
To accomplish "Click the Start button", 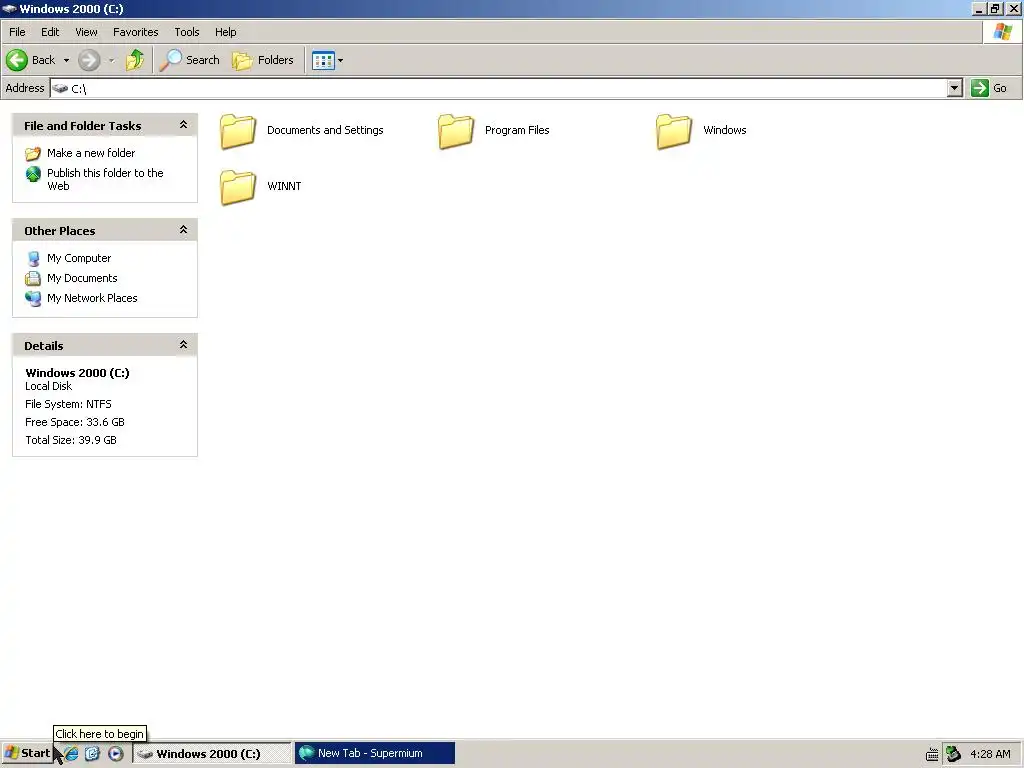I will coord(27,754).
